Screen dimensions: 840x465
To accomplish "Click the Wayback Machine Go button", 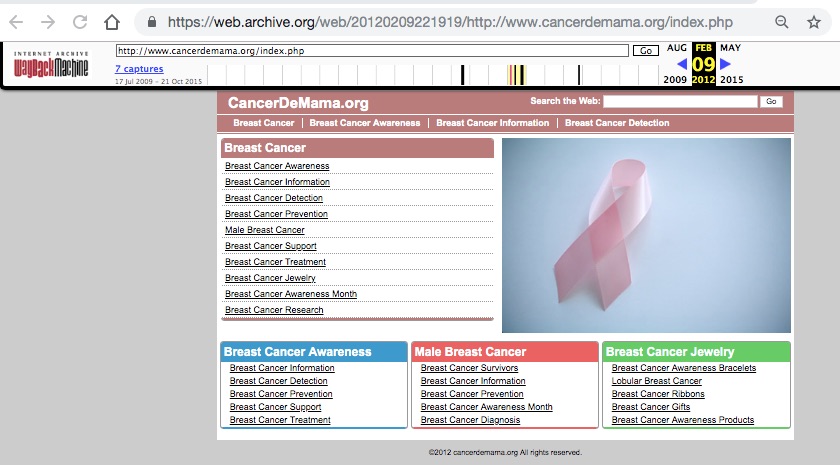I will [645, 50].
